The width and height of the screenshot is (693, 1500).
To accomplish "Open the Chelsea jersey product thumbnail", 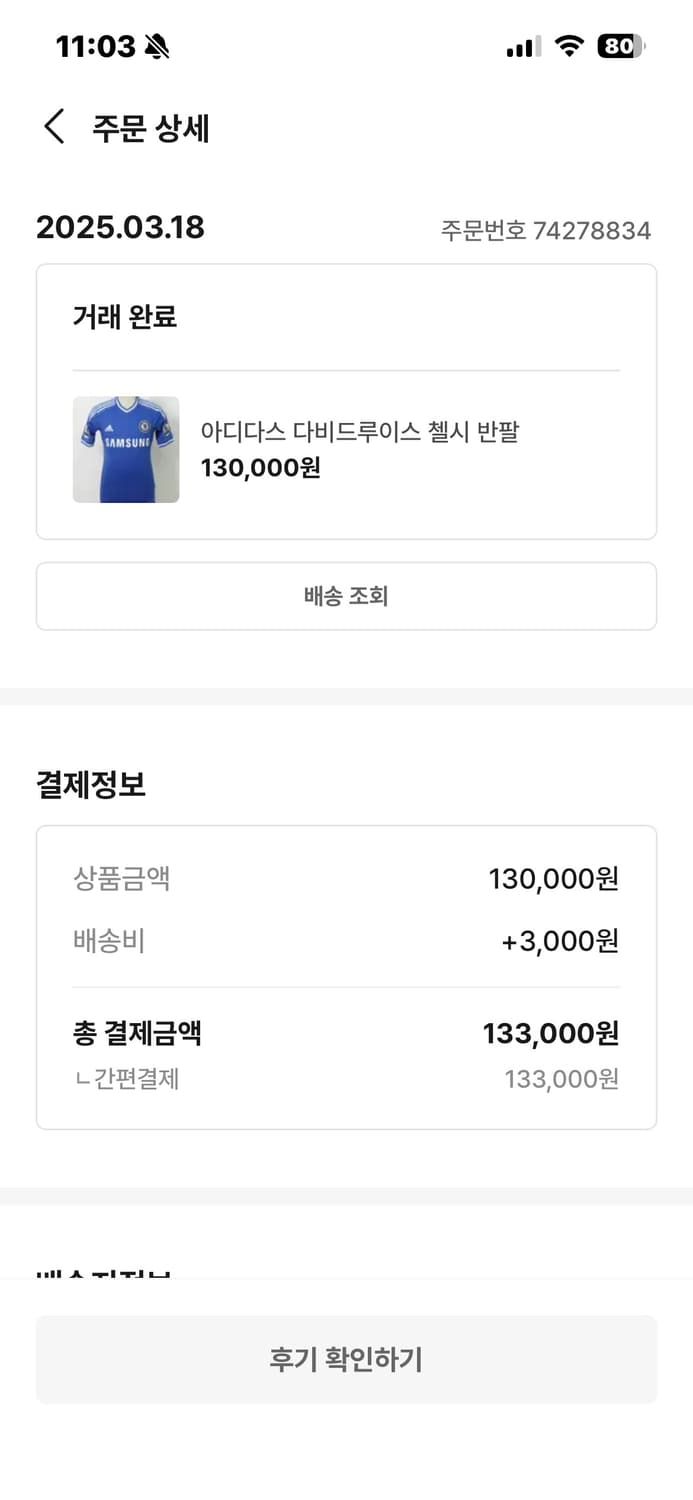I will pos(126,449).
